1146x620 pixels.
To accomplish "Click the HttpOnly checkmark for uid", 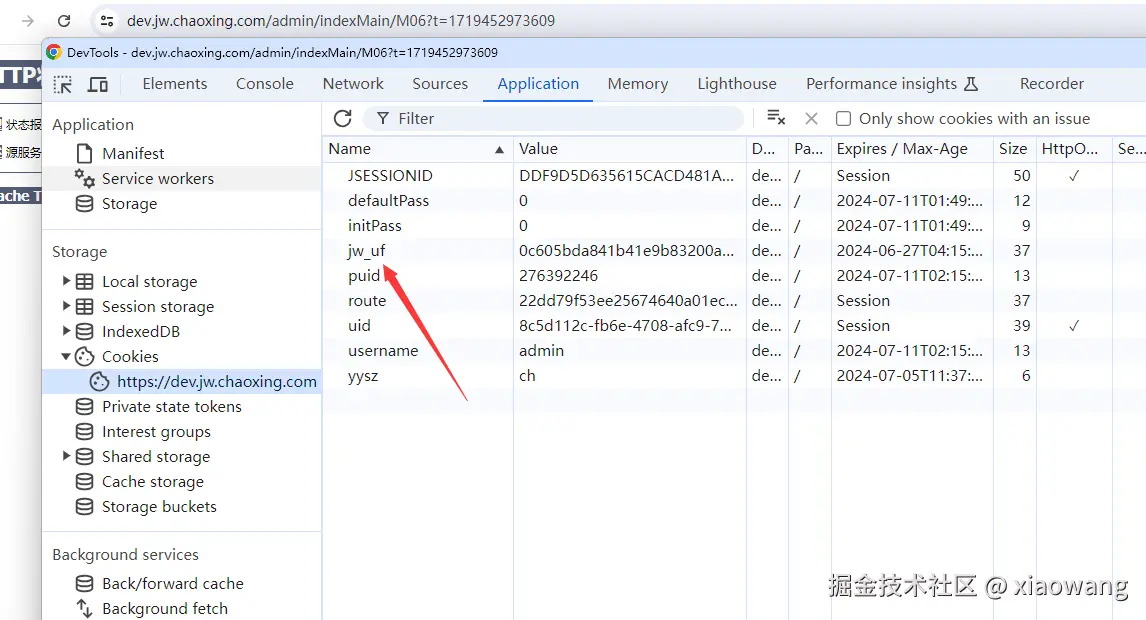I will point(1074,325).
